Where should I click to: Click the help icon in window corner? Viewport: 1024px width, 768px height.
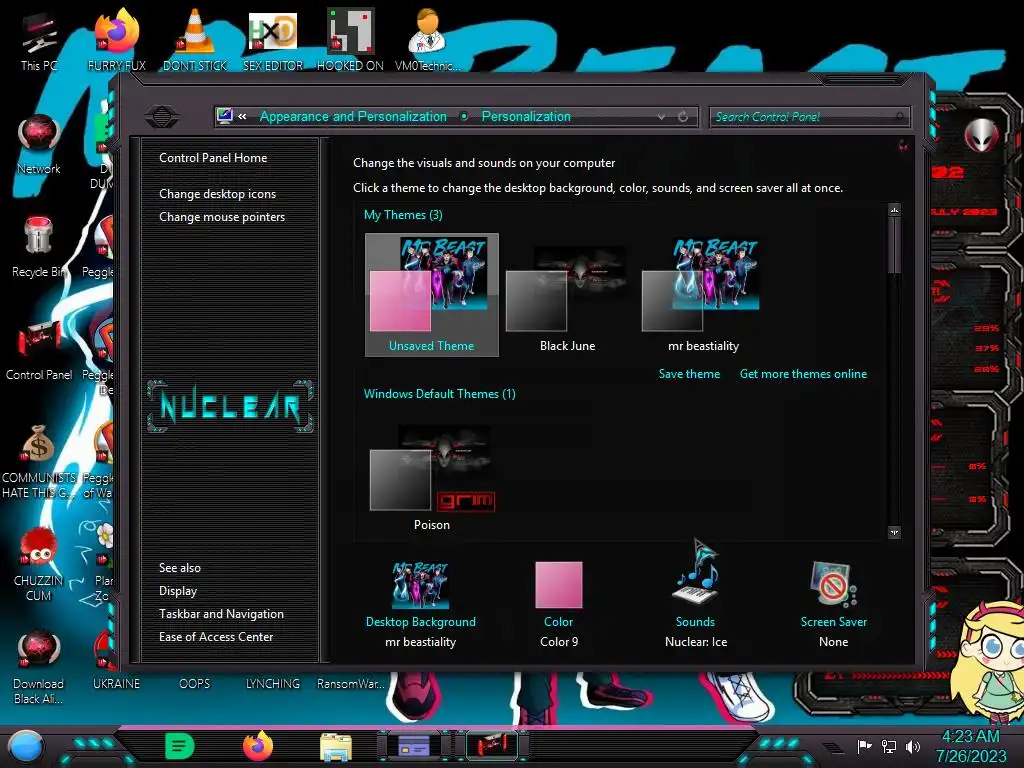tap(903, 145)
